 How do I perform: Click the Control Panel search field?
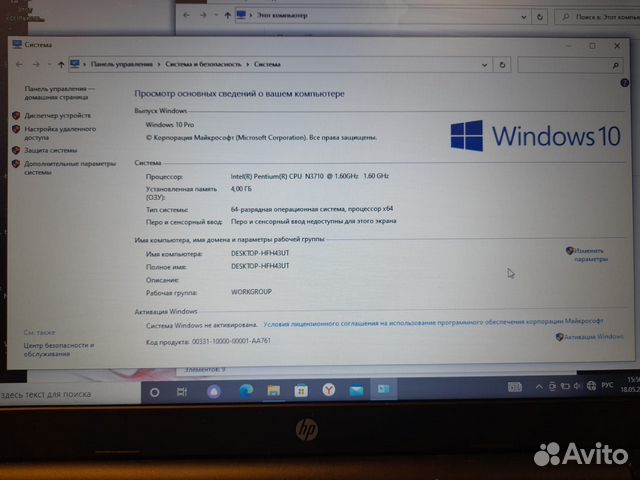(570, 65)
